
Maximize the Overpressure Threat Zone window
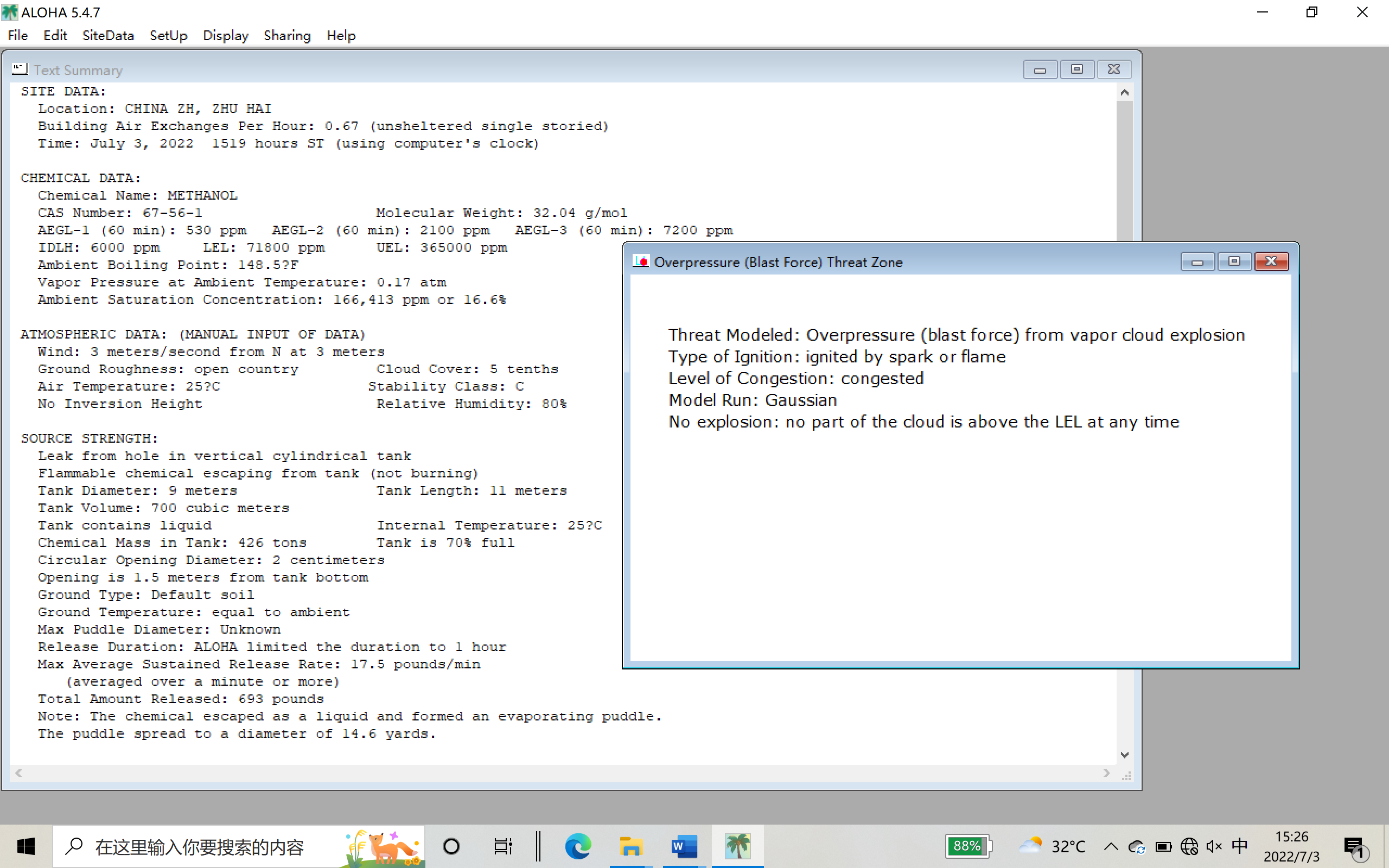point(1233,262)
